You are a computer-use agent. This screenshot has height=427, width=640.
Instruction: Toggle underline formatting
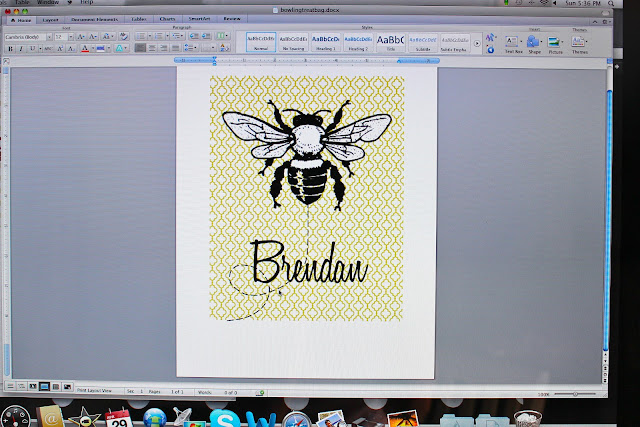pyautogui.click(x=32, y=49)
